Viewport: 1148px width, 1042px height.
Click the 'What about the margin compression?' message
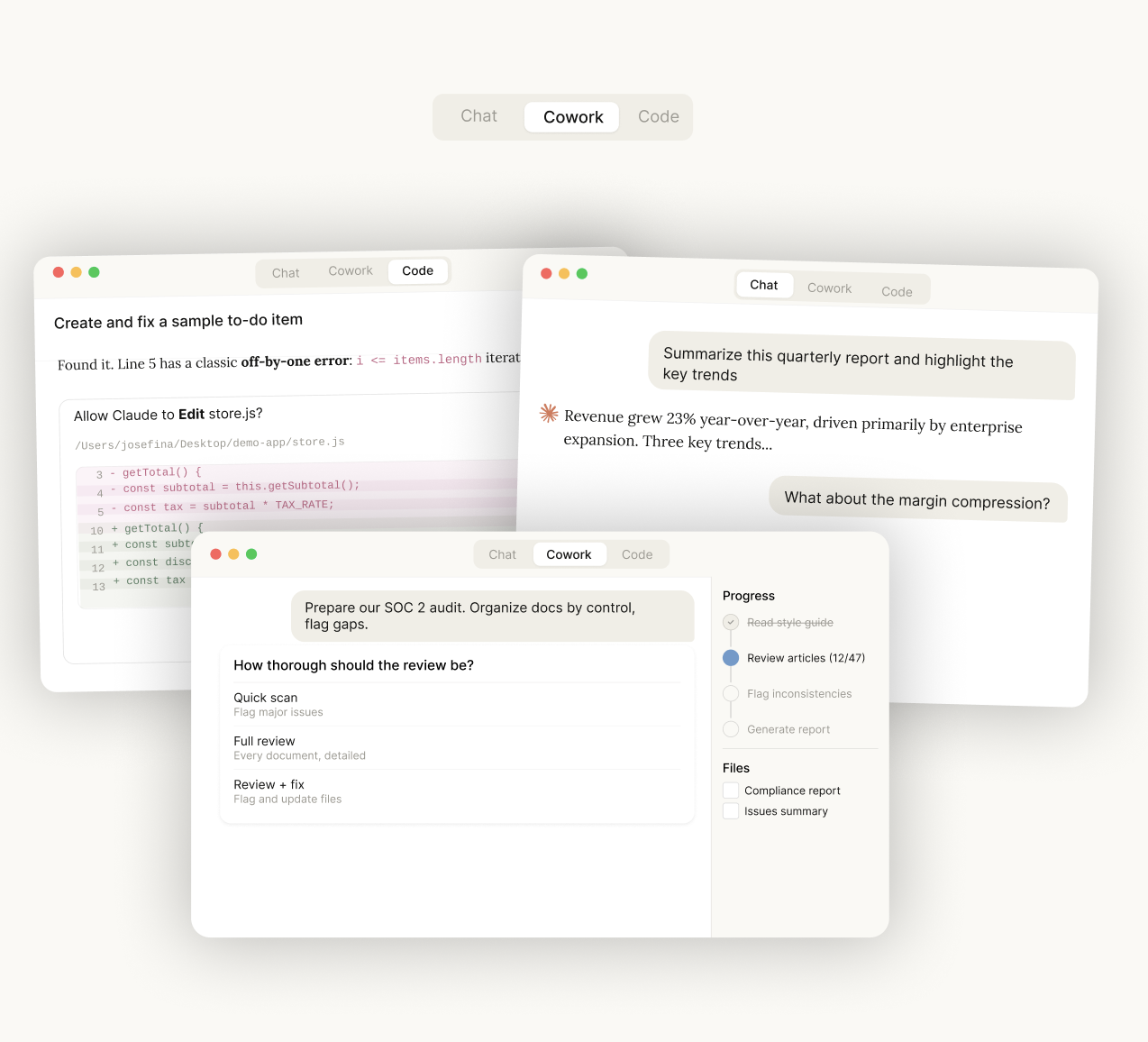[916, 500]
